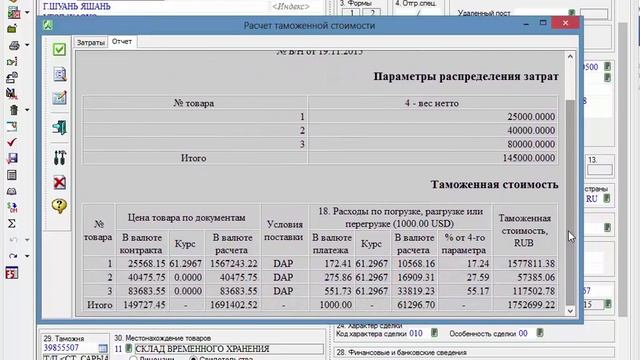This screenshot has height=360, width=640.
Task: Click the Таможенная стоимость heading
Action: click(495, 184)
